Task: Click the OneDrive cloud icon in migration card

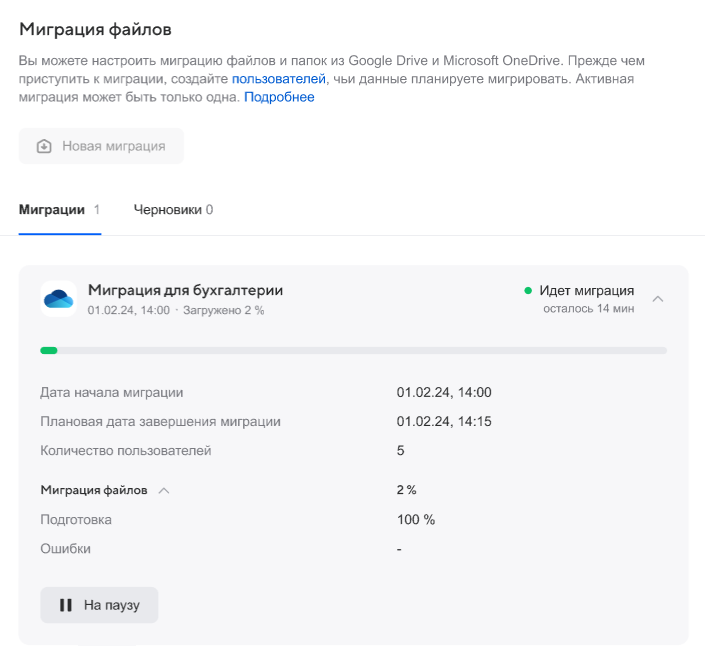Action: [x=59, y=298]
